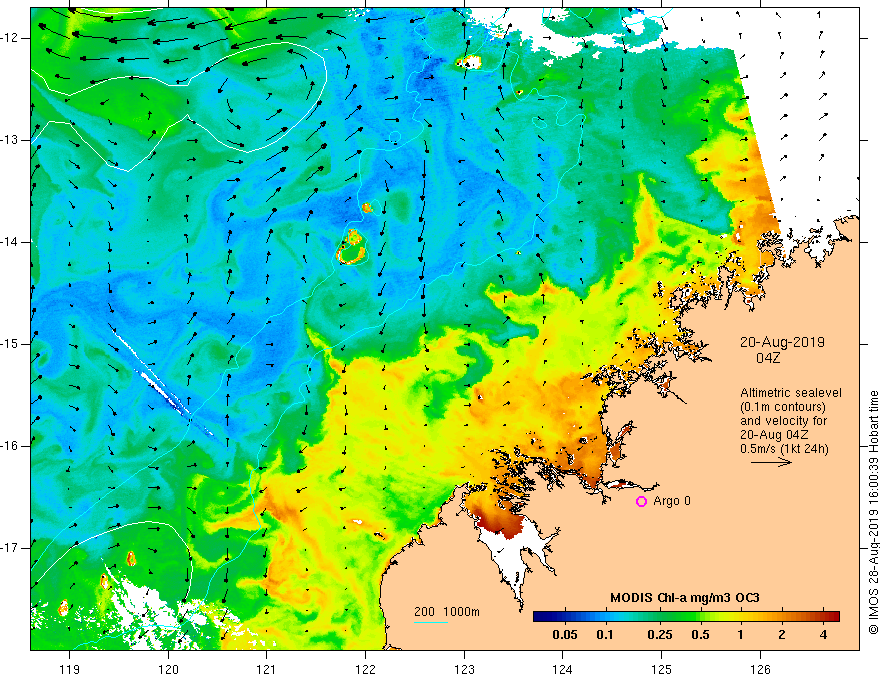880x680 pixels.
Task: Click longitude label 119
Action: (x=70, y=669)
